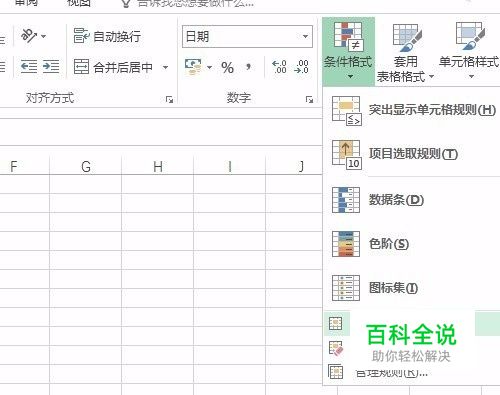
Task: Open Cell Styles (单元格样式)
Action: coord(469,52)
